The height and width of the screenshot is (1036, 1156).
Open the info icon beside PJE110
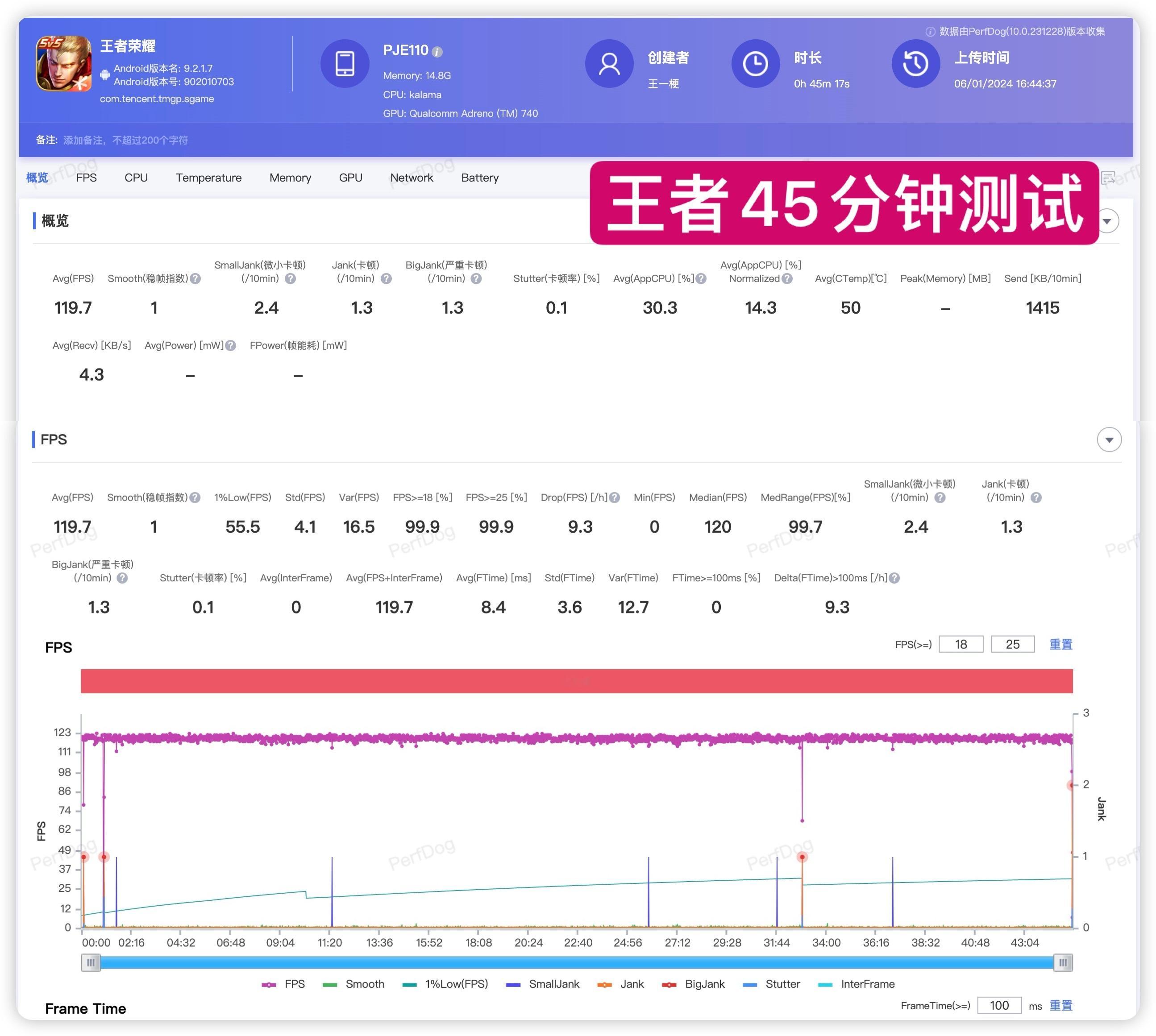tap(437, 52)
